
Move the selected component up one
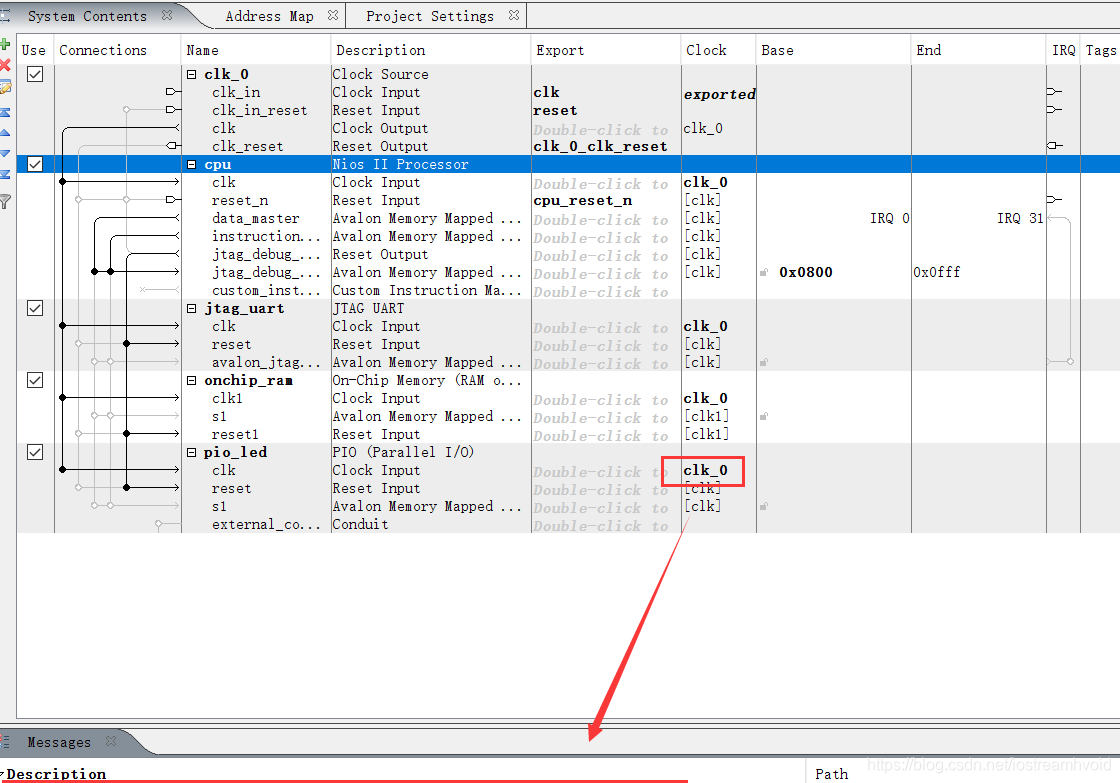tap(4, 133)
